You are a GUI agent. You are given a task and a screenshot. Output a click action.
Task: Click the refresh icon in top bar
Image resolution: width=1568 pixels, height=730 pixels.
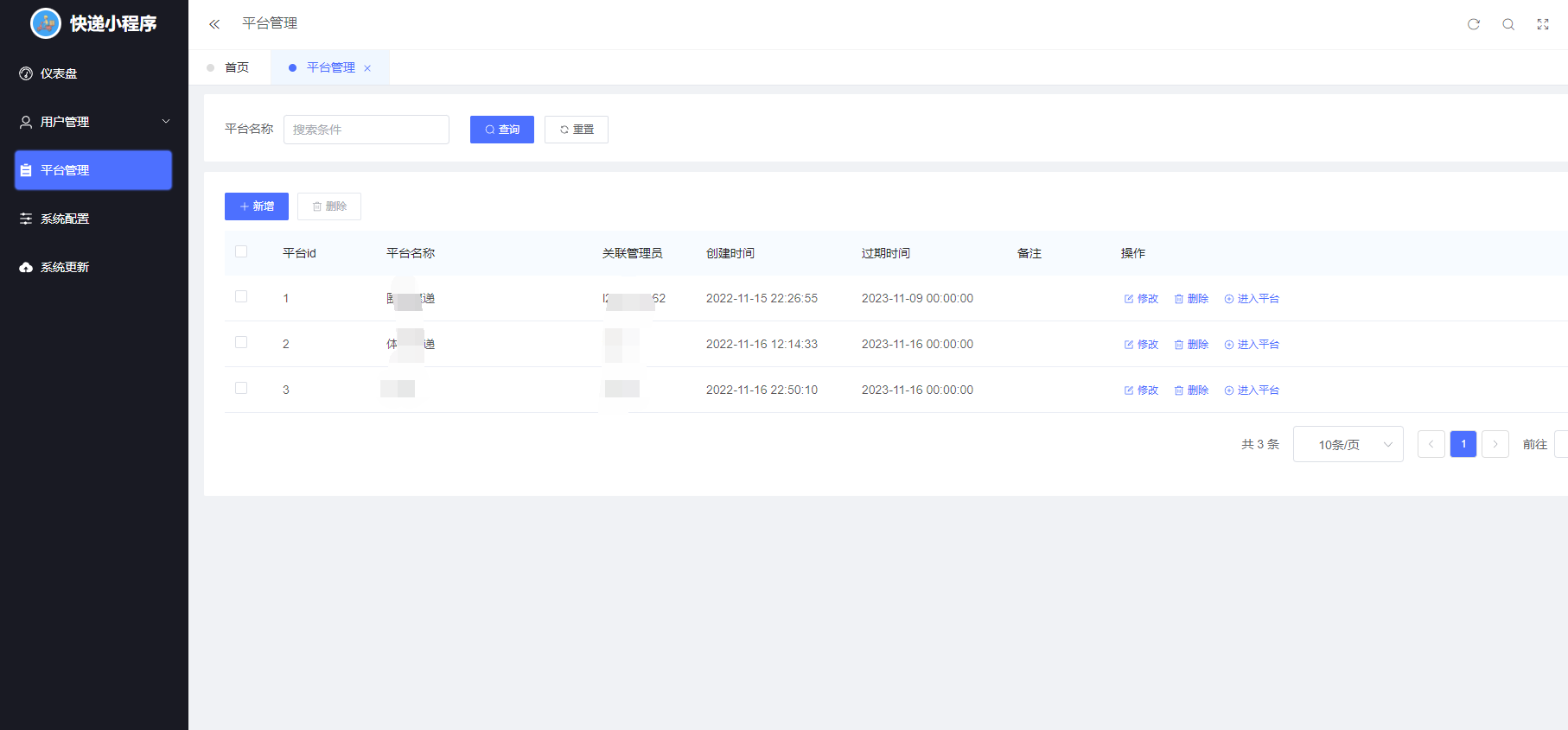[x=1474, y=24]
